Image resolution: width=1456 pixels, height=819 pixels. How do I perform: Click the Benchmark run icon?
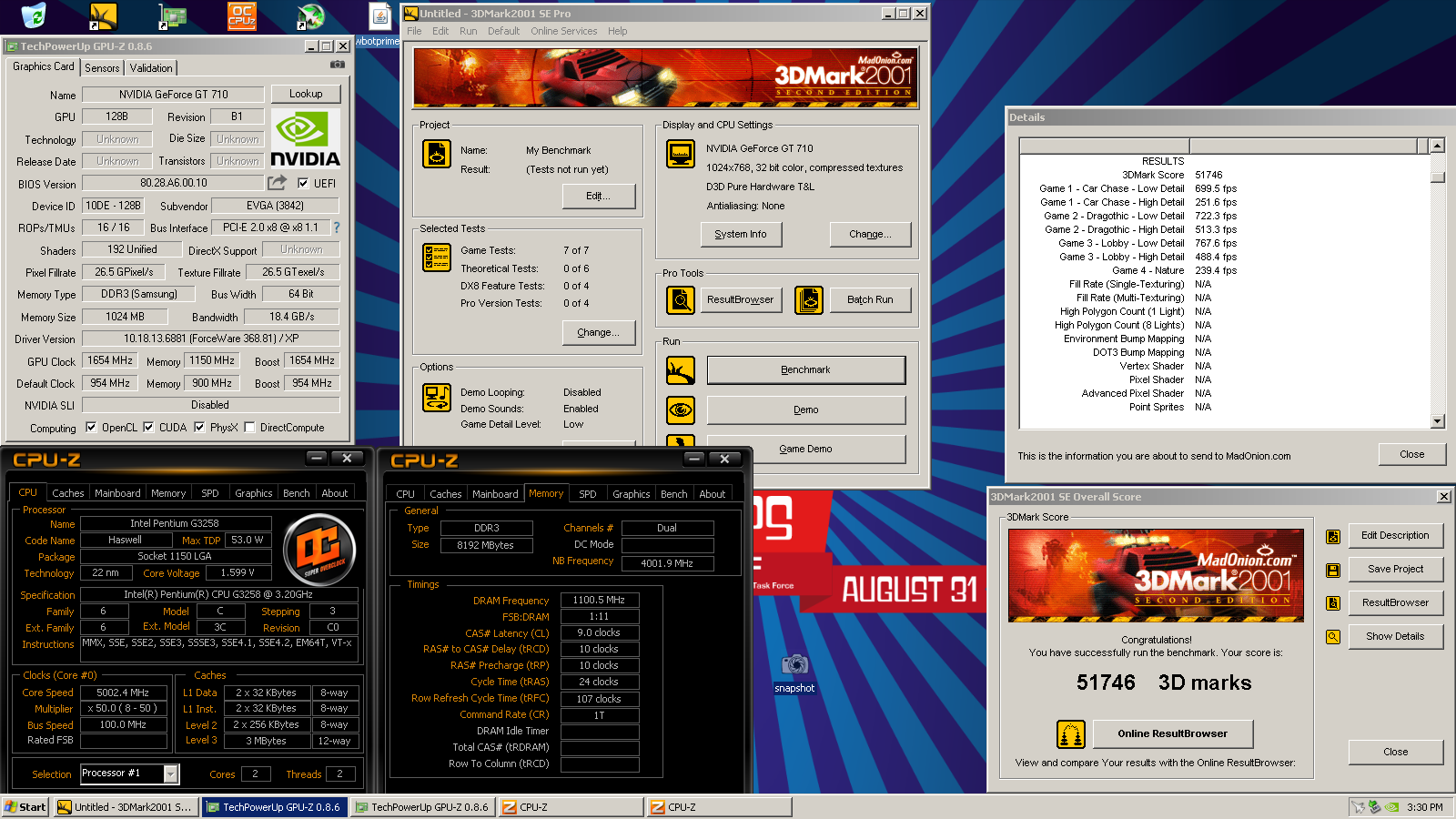tap(681, 370)
